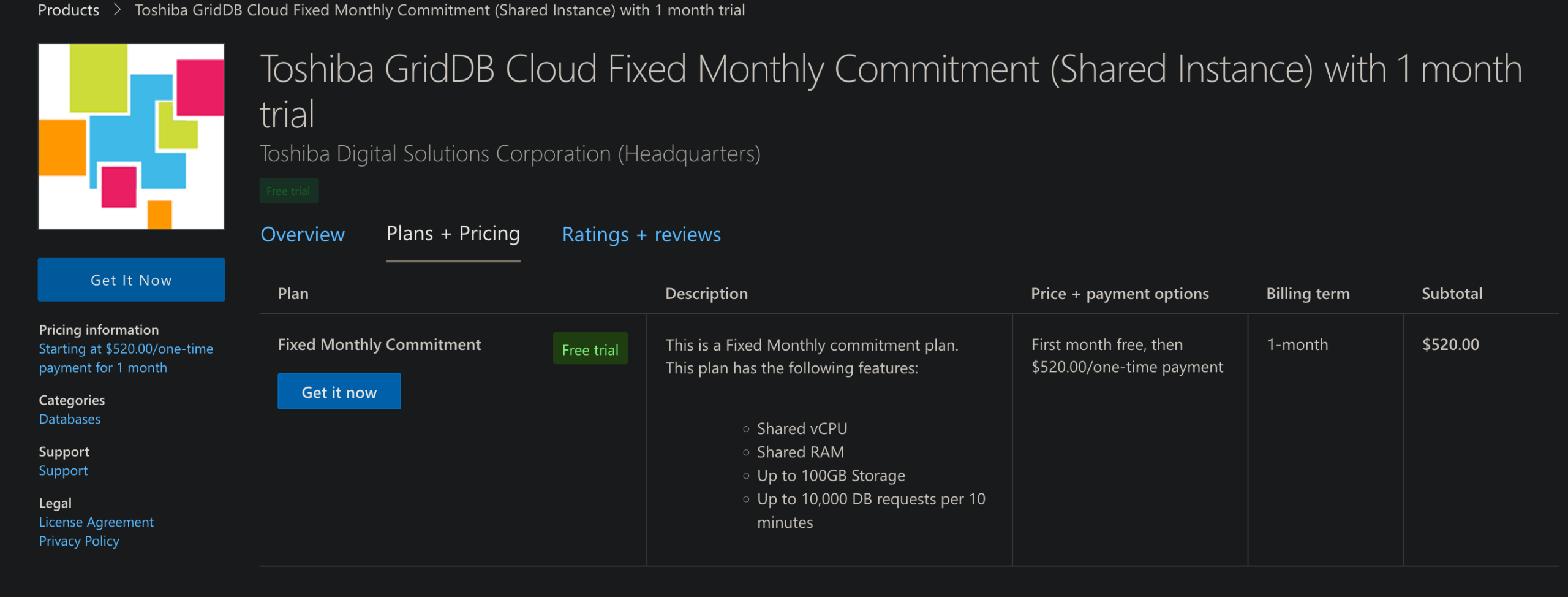The height and width of the screenshot is (597, 1568).
Task: Open the Ratings + reviews tab
Action: pyautogui.click(x=641, y=235)
